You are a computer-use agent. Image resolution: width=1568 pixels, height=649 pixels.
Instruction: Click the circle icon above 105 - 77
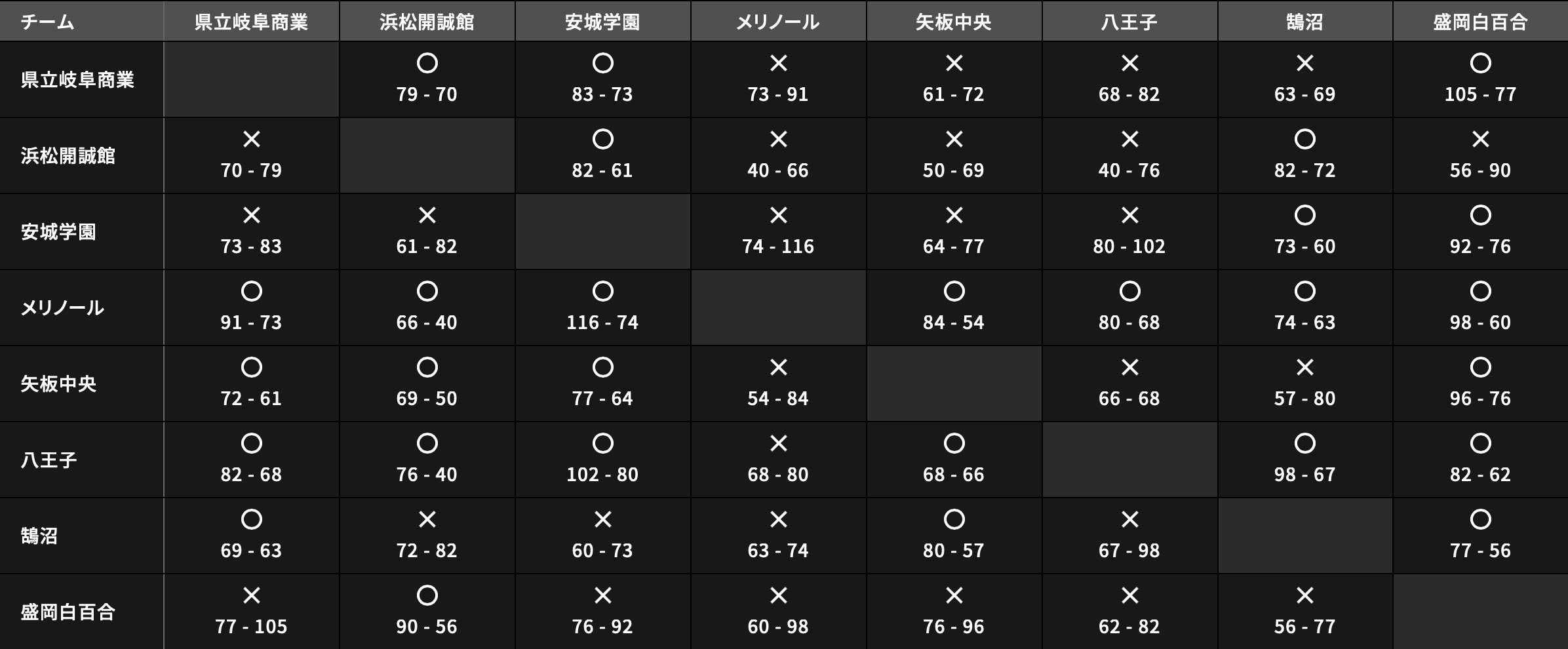tap(1480, 63)
